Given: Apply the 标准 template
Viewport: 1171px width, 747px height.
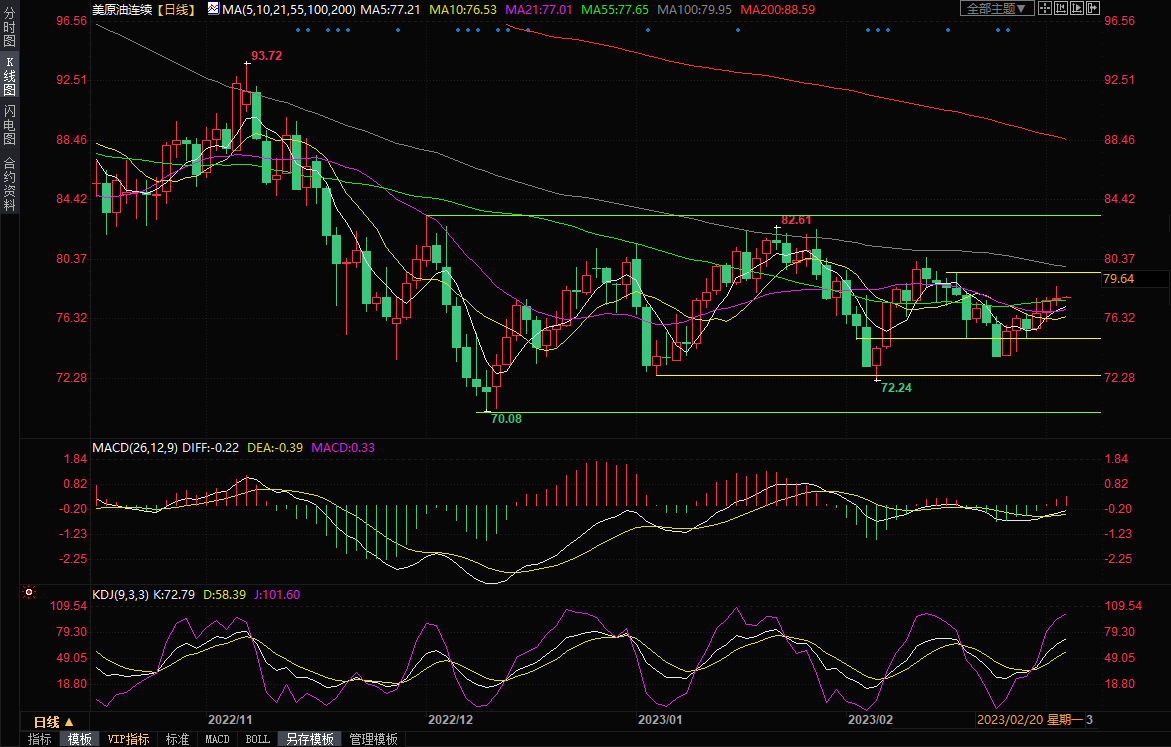Looking at the screenshot, I should tap(178, 739).
